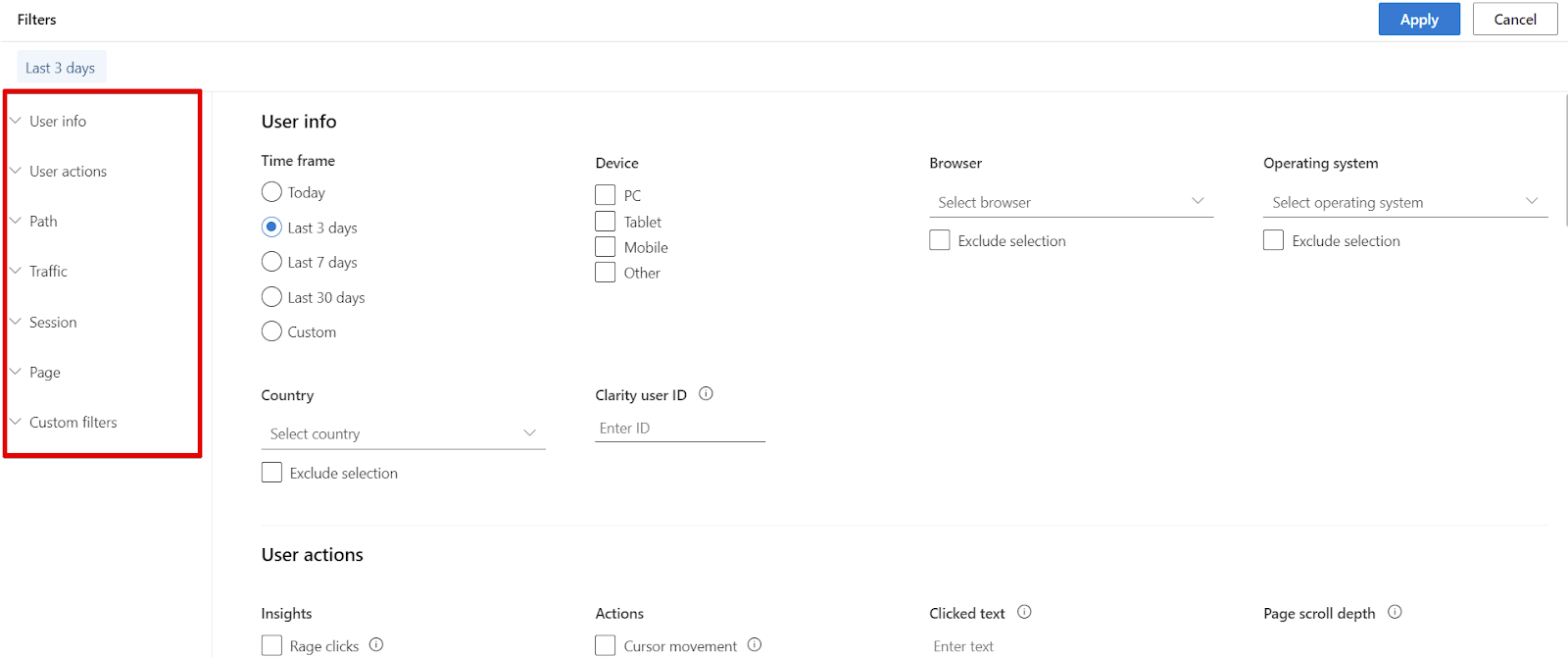Check Exclude selection under Country
This screenshot has width=1568, height=658.
(x=271, y=473)
